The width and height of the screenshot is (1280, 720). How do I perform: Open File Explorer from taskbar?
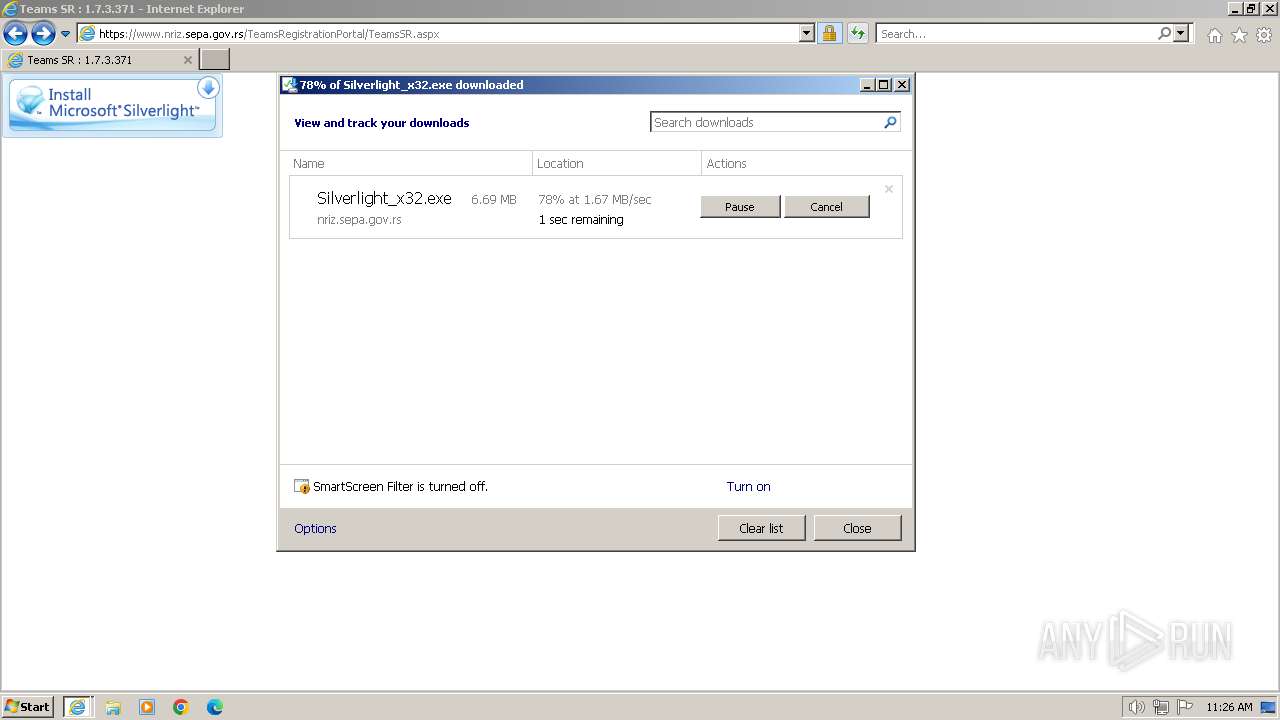tap(113, 707)
